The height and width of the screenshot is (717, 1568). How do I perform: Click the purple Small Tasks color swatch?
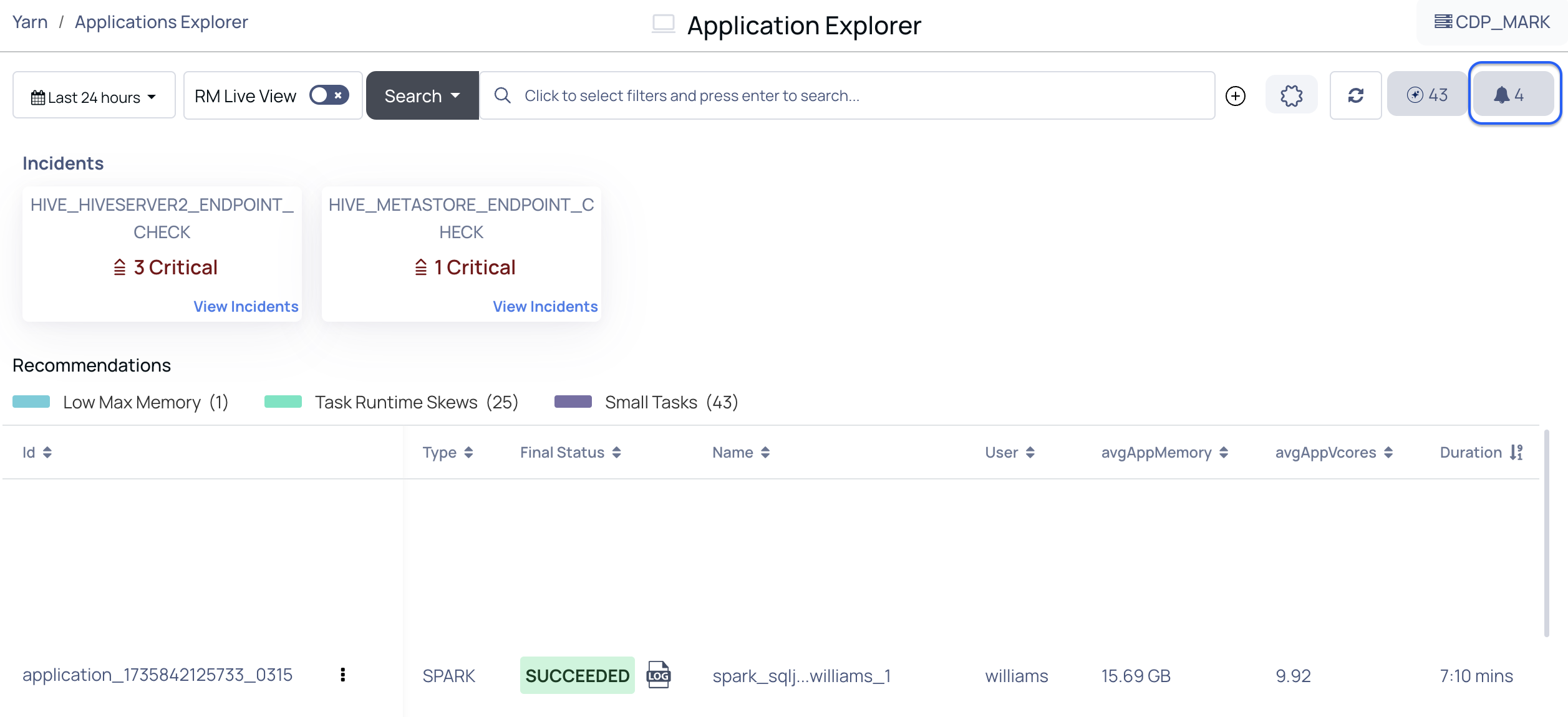[573, 402]
